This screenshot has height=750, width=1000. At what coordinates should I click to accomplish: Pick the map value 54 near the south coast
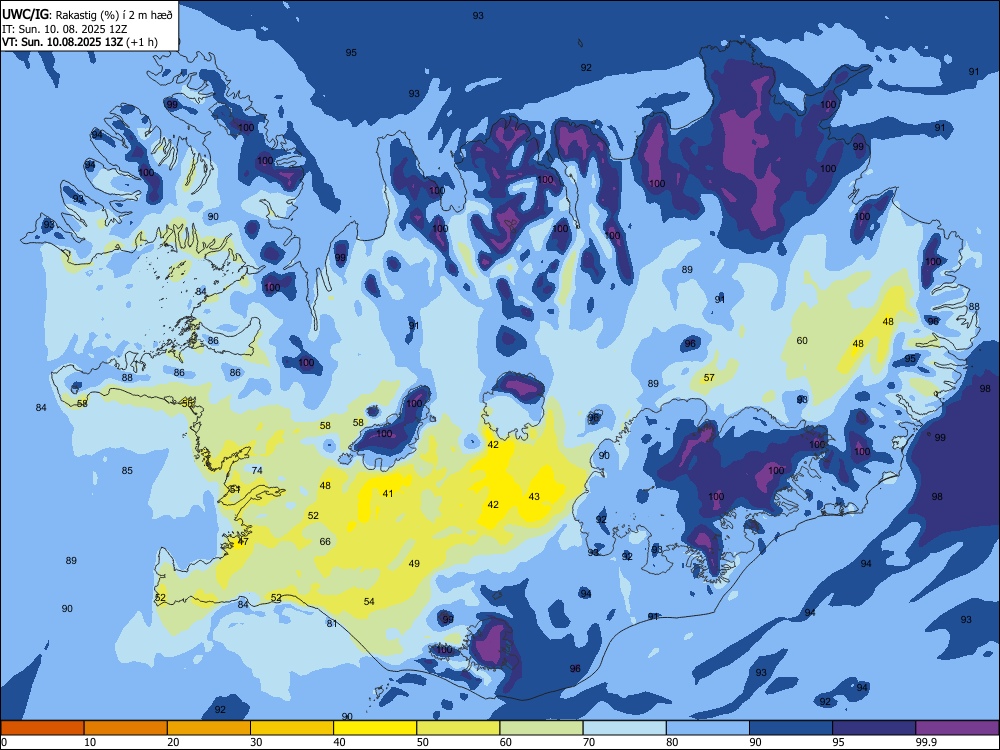(x=369, y=601)
